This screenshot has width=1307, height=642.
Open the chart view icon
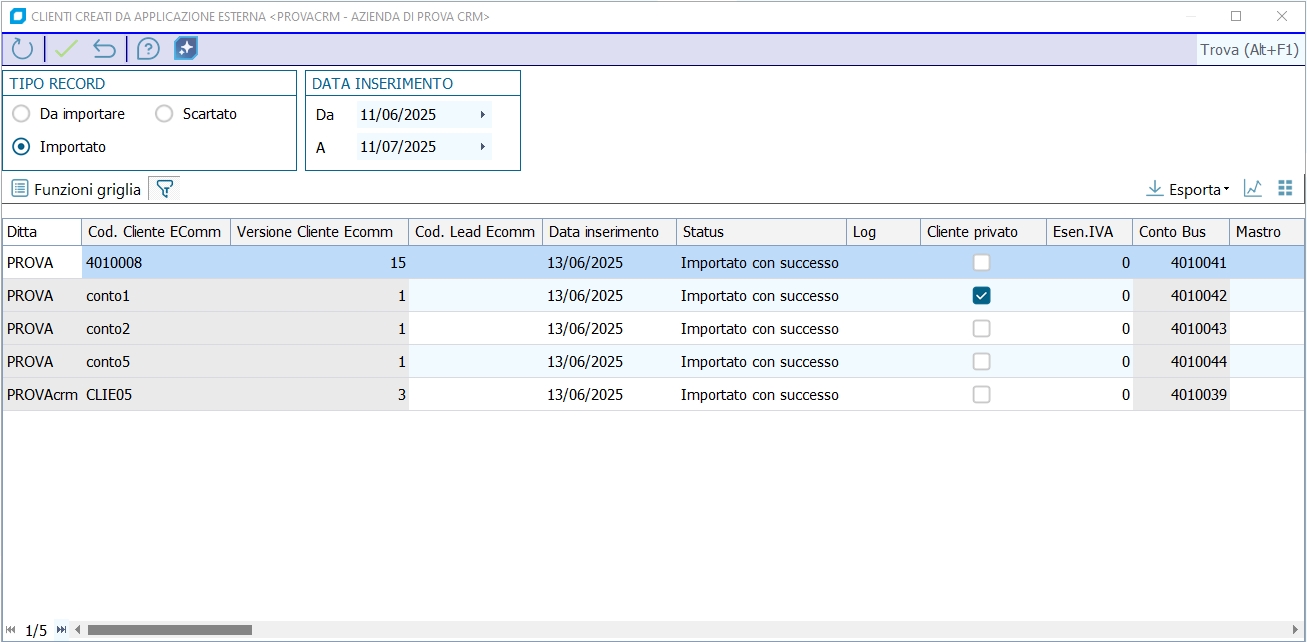pos(1252,188)
